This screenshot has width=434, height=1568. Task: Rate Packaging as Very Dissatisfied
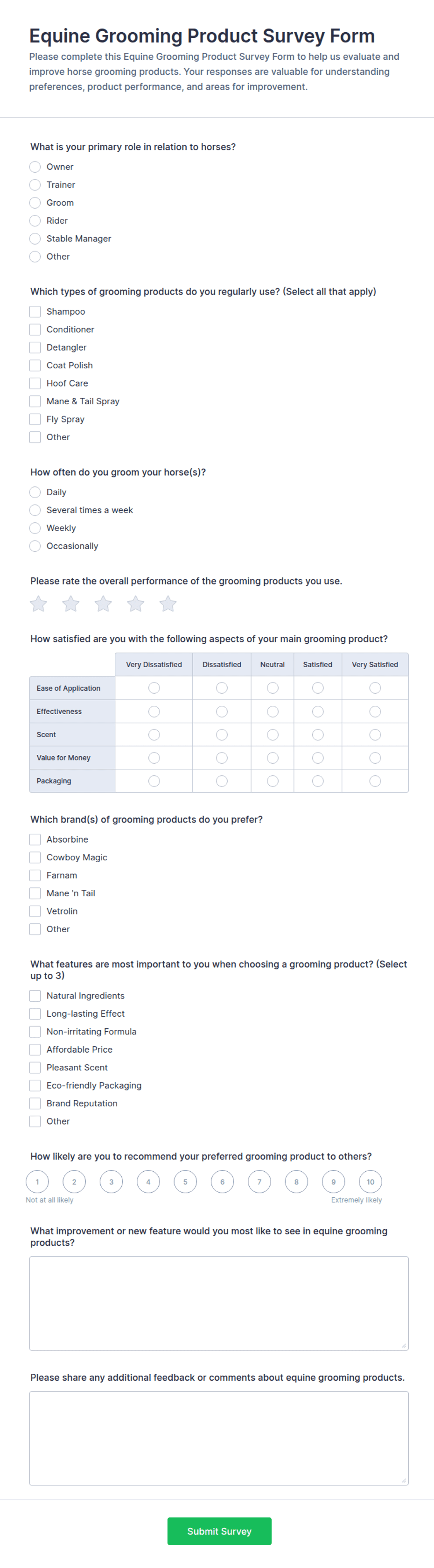tap(154, 781)
